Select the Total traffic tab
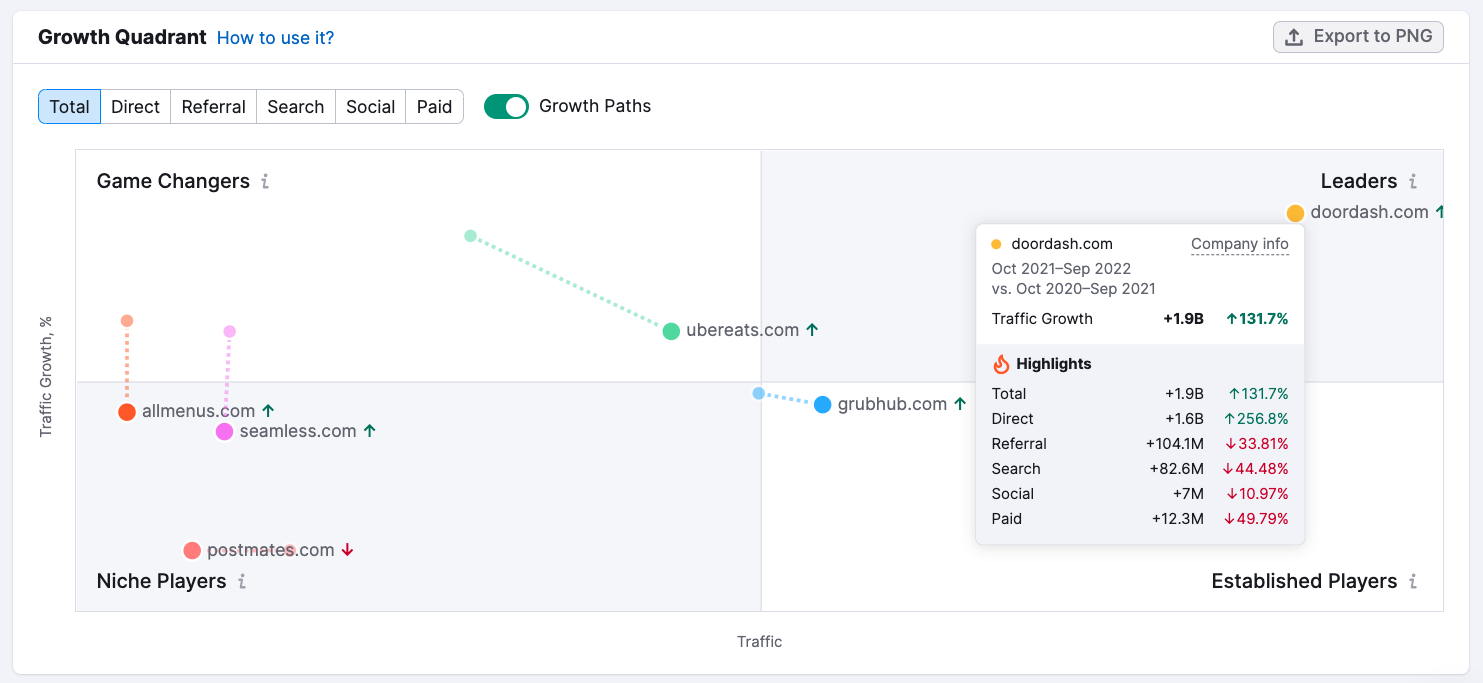1483x683 pixels. point(69,107)
